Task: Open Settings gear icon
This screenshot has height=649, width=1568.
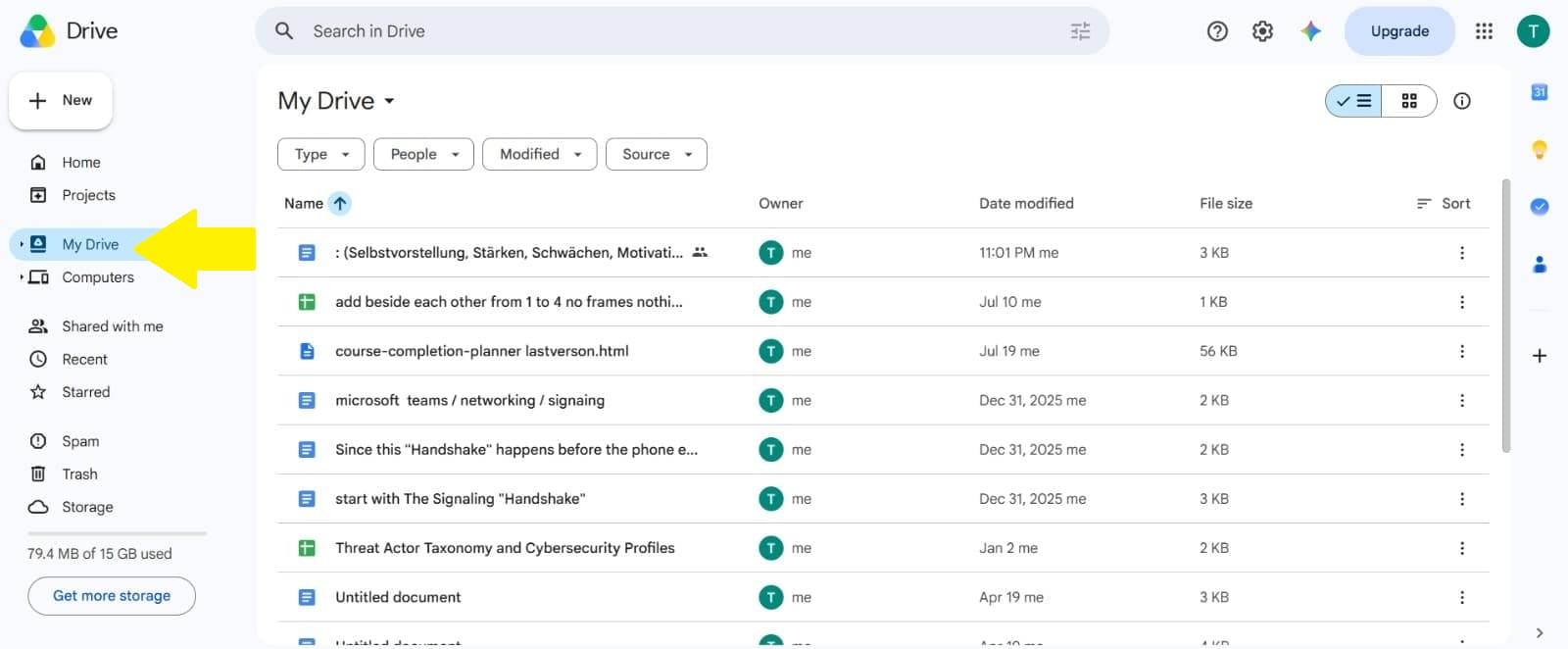Action: [1263, 31]
